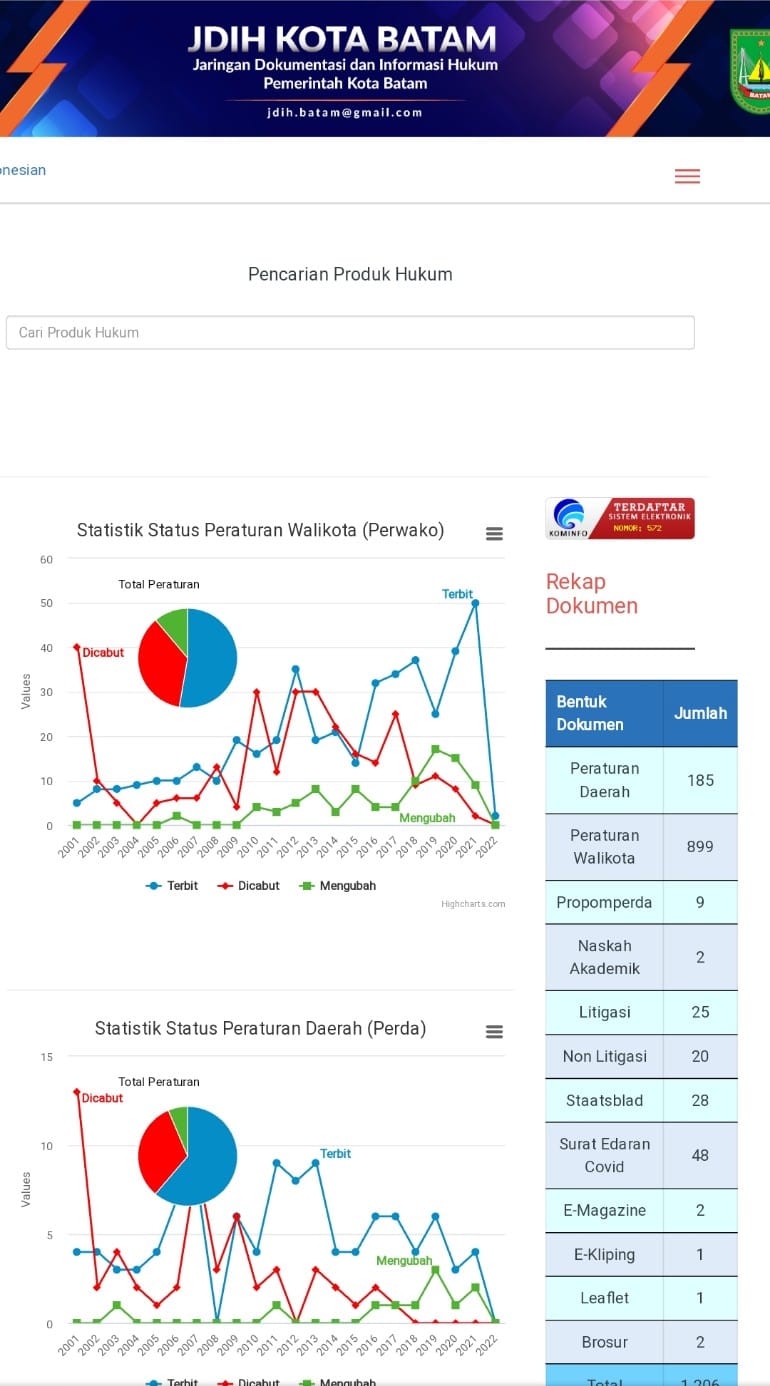Open the hamburger navigation menu

[687, 176]
